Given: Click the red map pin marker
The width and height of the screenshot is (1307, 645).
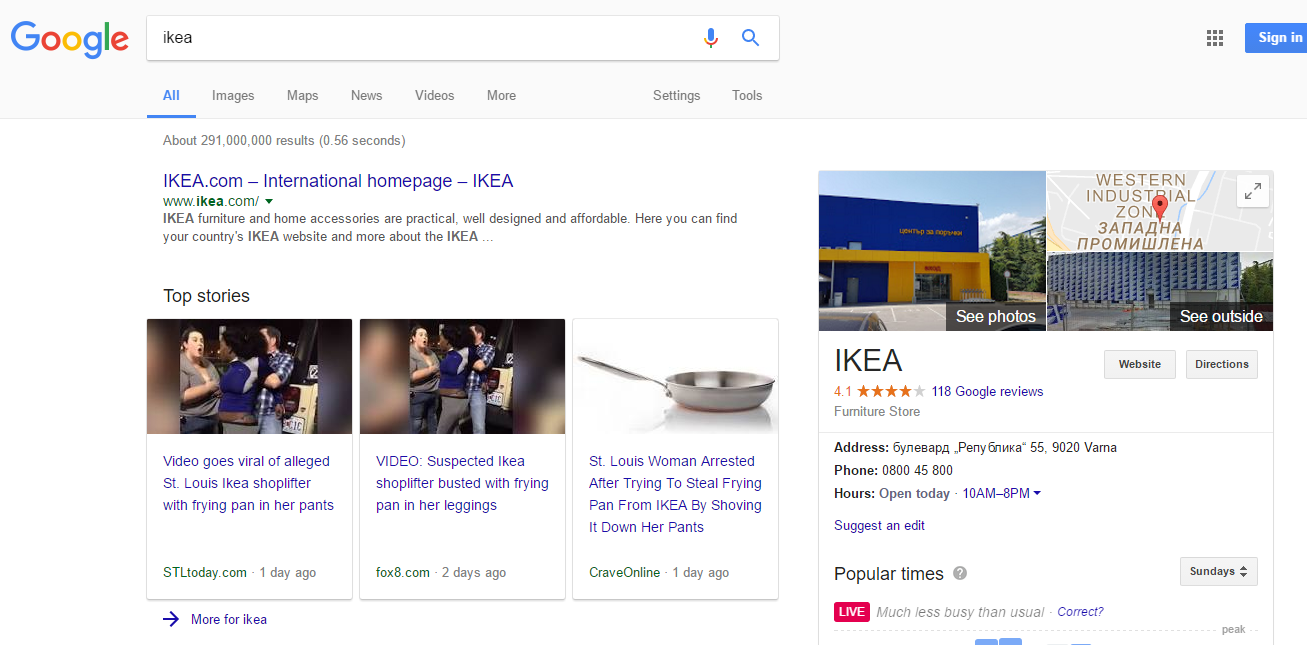Looking at the screenshot, I should click(x=1160, y=208).
